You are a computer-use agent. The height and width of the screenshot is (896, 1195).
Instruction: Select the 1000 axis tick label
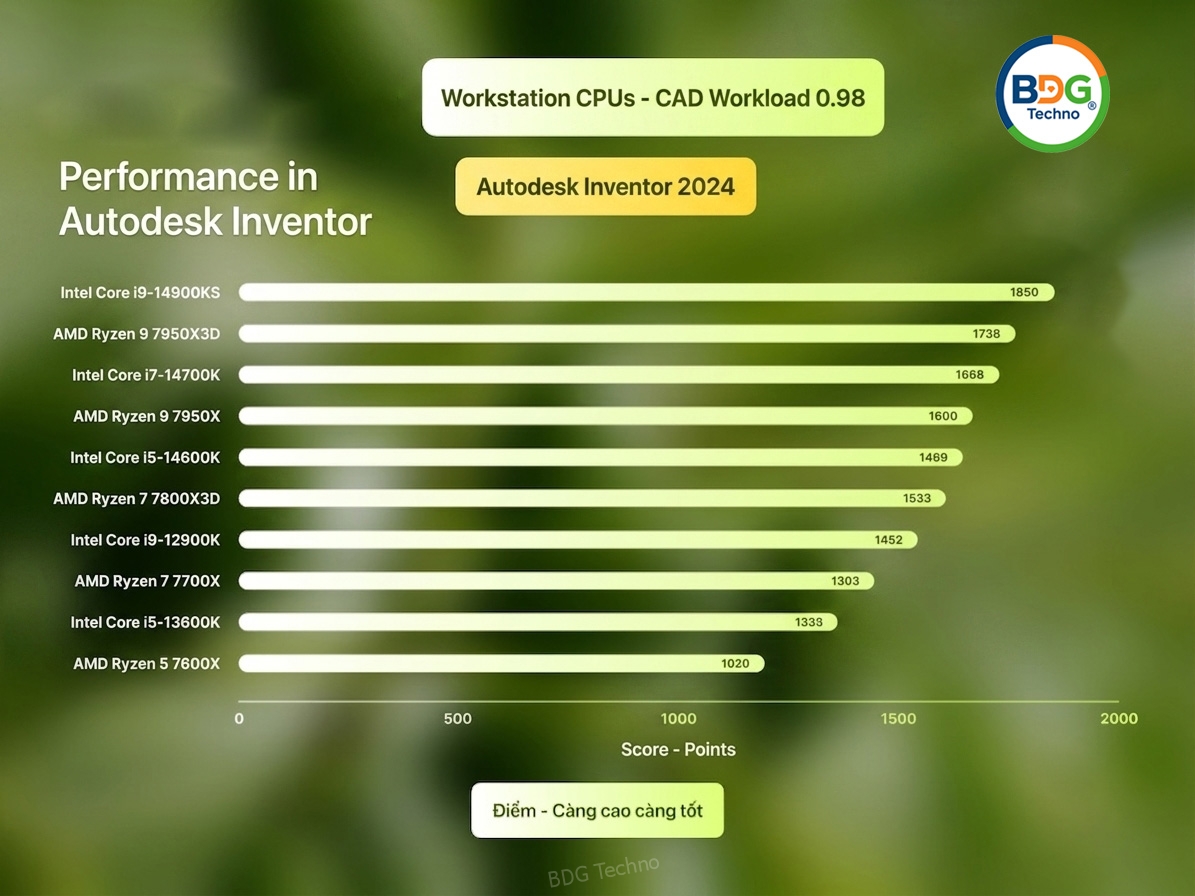(678, 718)
